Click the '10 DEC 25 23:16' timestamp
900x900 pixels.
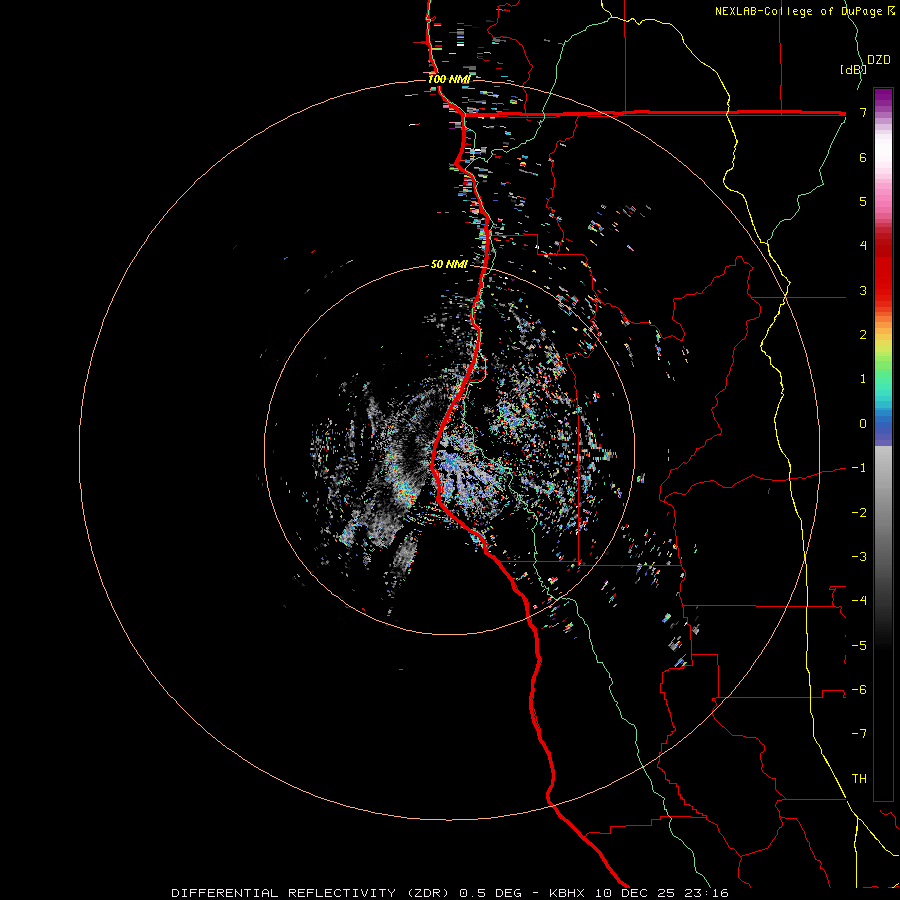[664, 893]
